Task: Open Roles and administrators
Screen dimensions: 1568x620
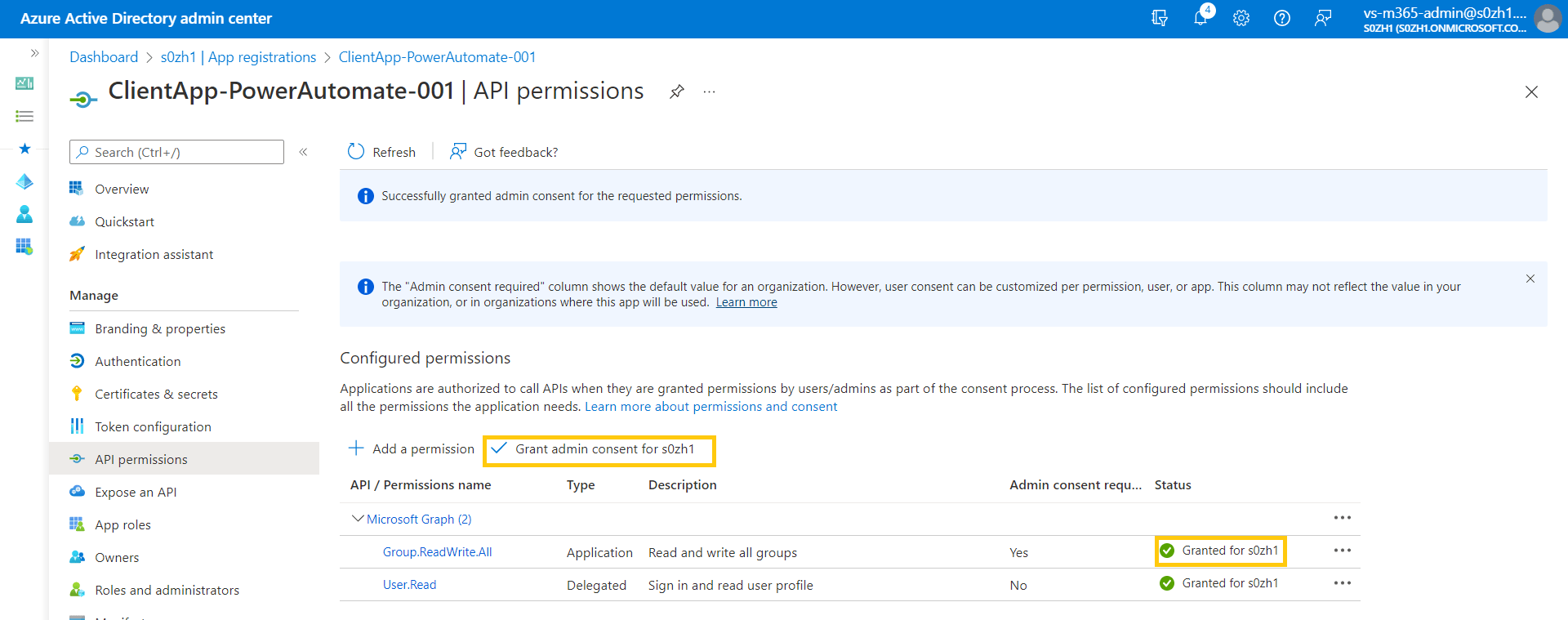Action: pyautogui.click(x=167, y=590)
